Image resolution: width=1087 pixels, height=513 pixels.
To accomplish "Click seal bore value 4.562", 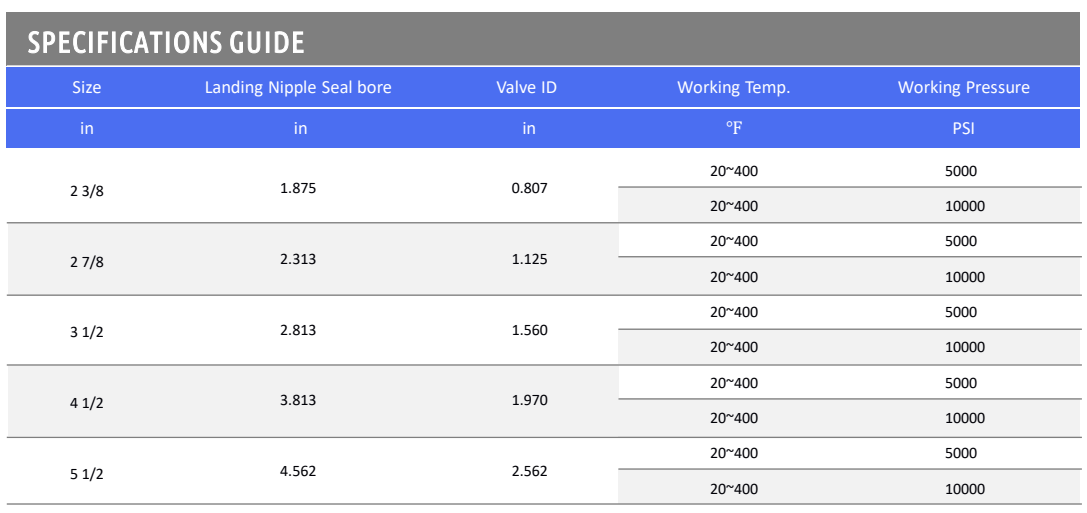I will click(298, 471).
